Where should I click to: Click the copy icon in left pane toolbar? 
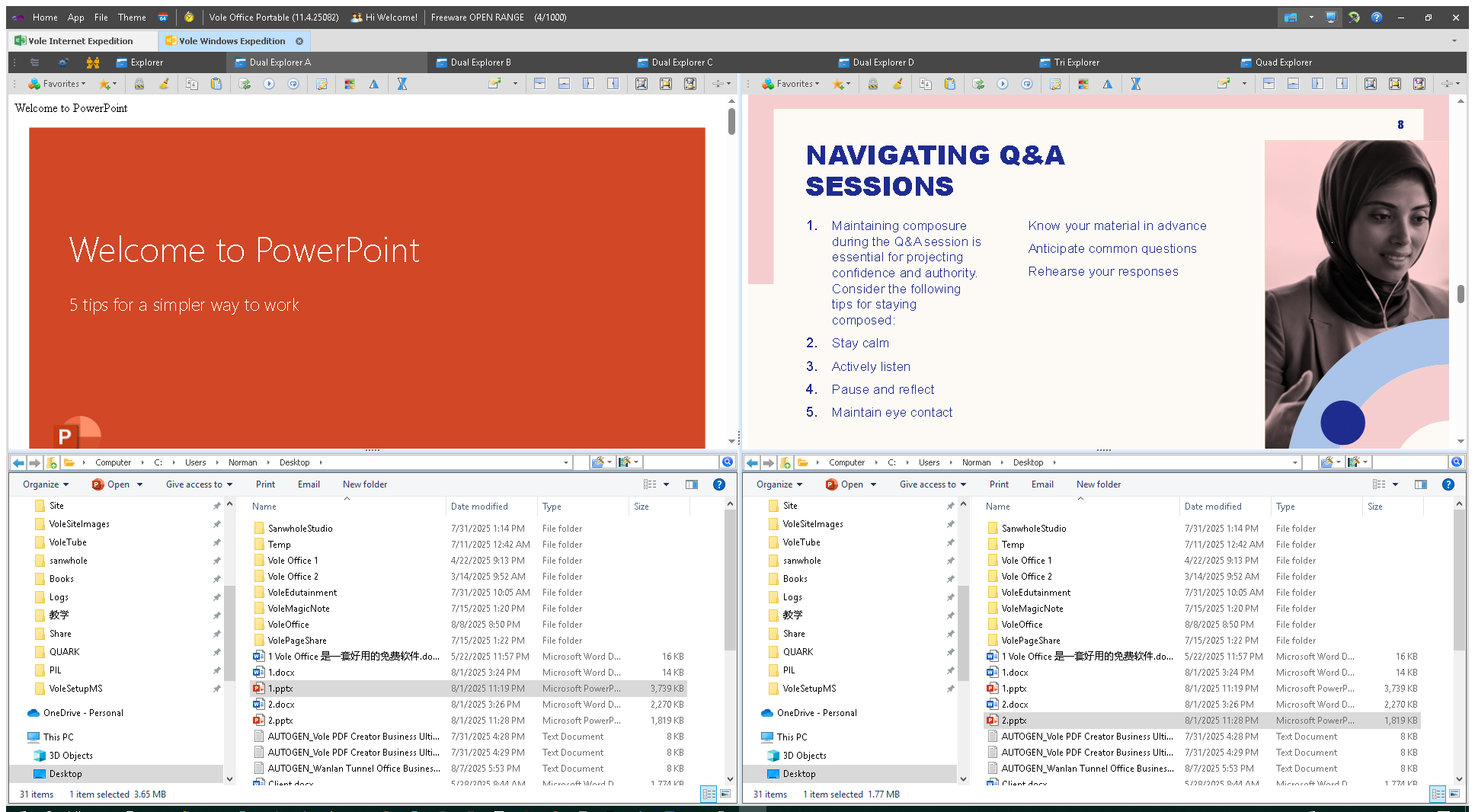192,84
